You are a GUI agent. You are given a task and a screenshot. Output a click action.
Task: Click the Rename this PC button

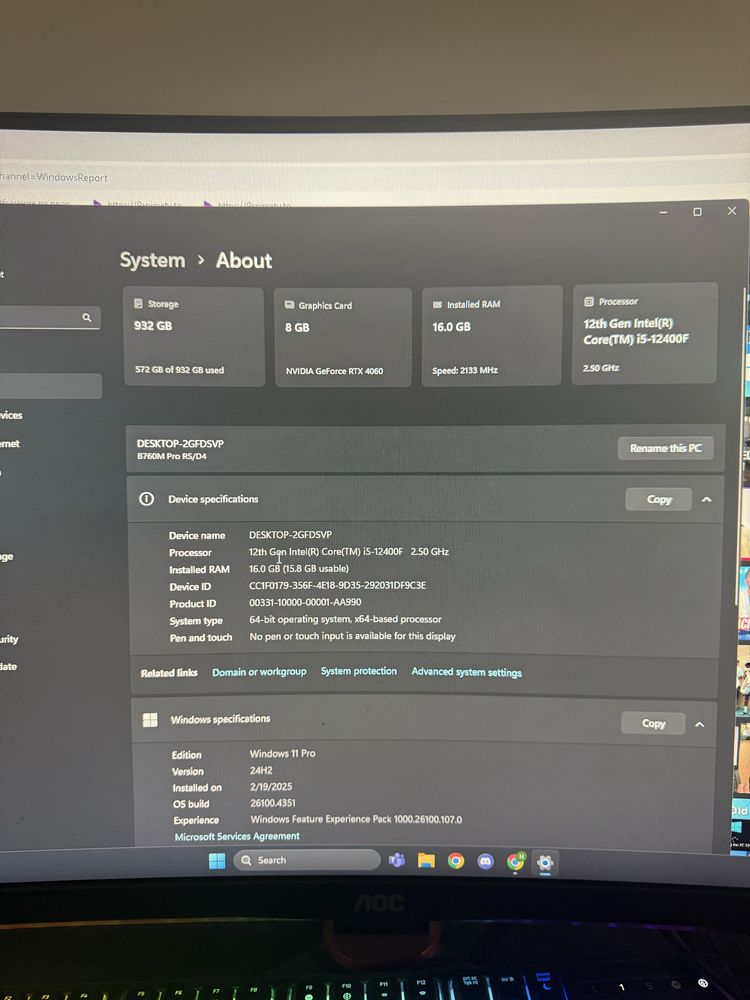click(x=665, y=448)
